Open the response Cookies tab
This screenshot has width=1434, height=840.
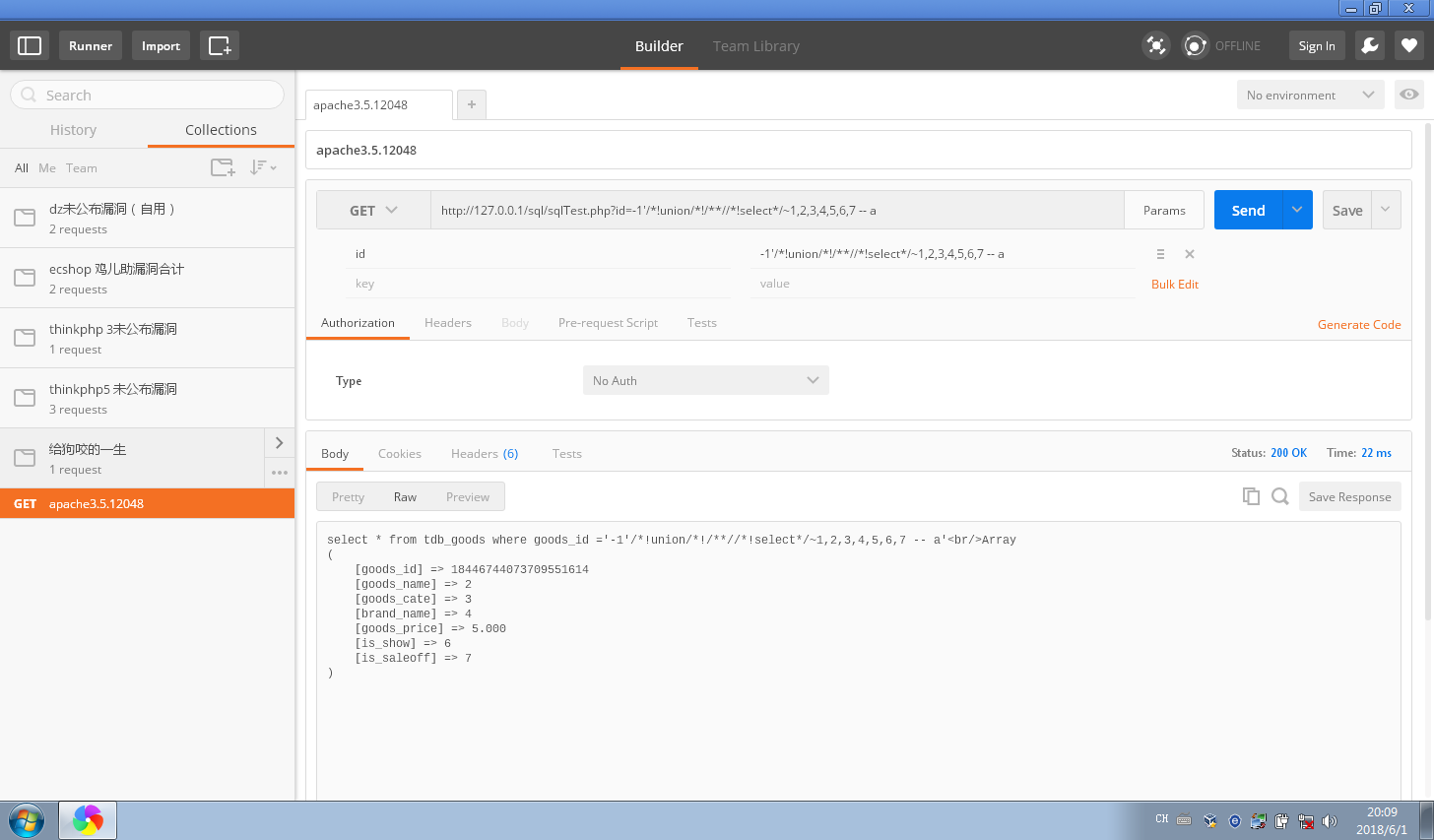pos(400,454)
